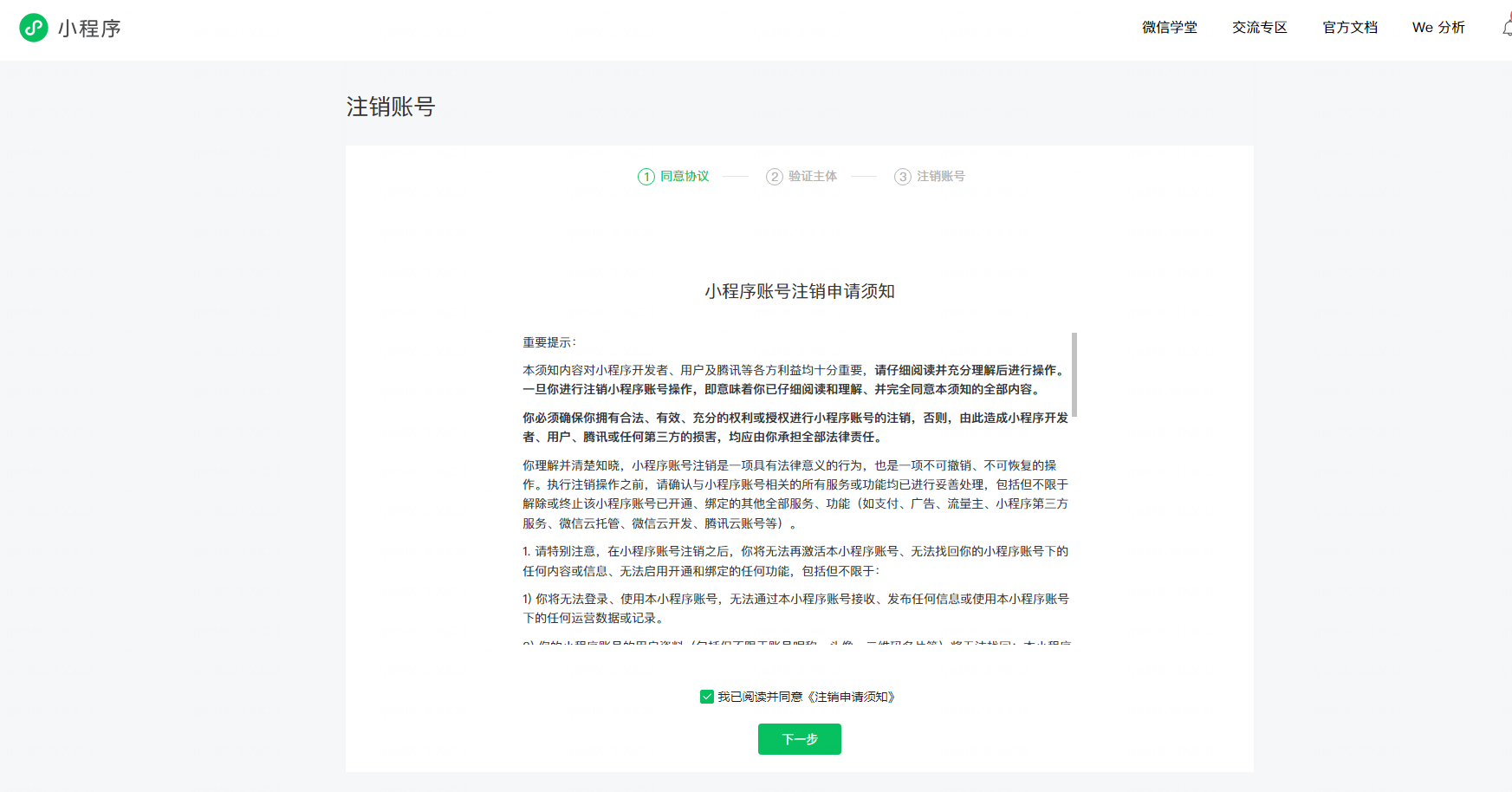The width and height of the screenshot is (1512, 792).
Task: Select step 3 circle icon 注销账号
Action: pyautogui.click(x=903, y=177)
